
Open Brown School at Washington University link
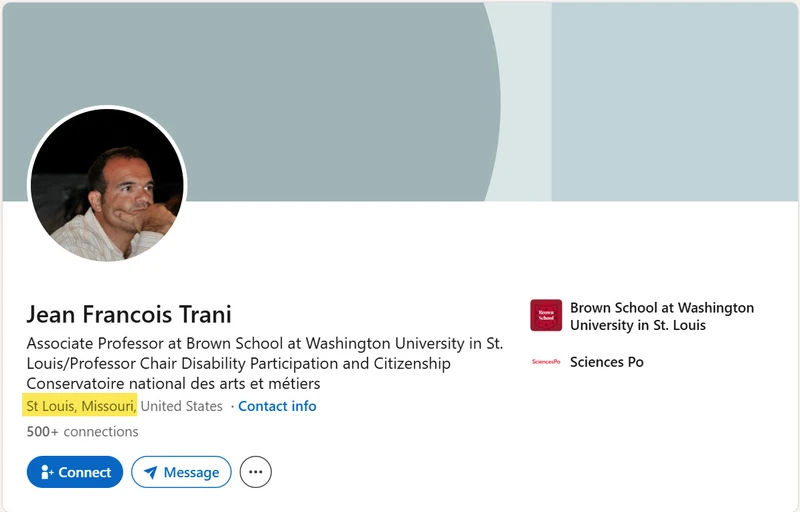coord(662,316)
